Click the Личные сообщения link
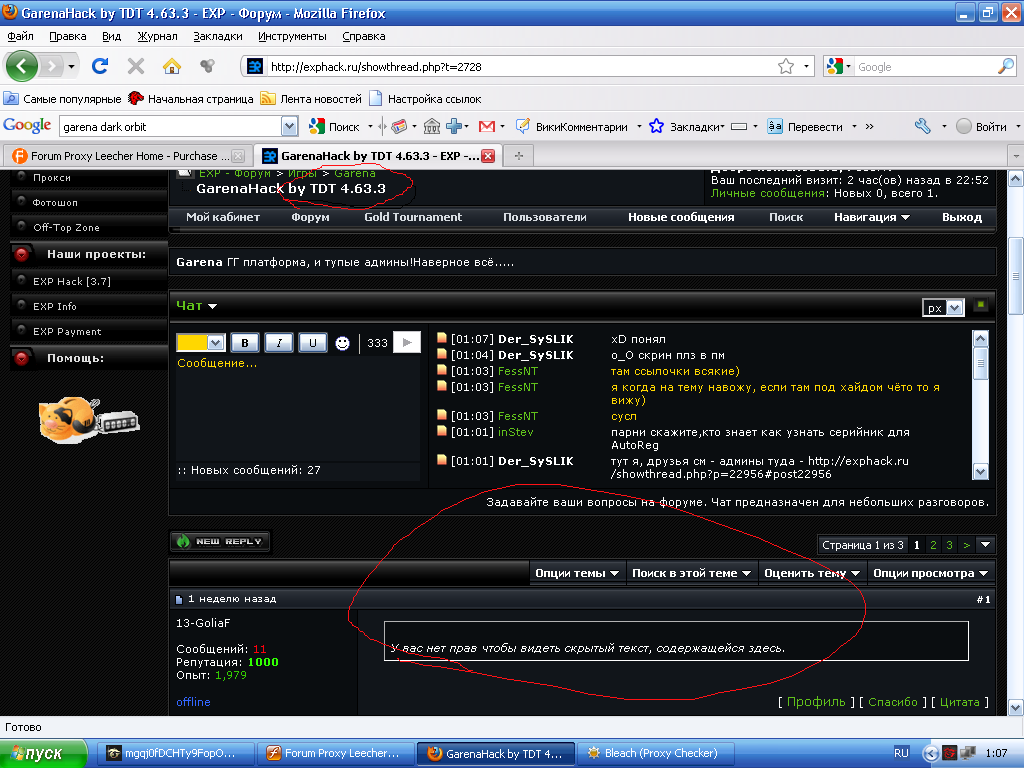 click(768, 193)
